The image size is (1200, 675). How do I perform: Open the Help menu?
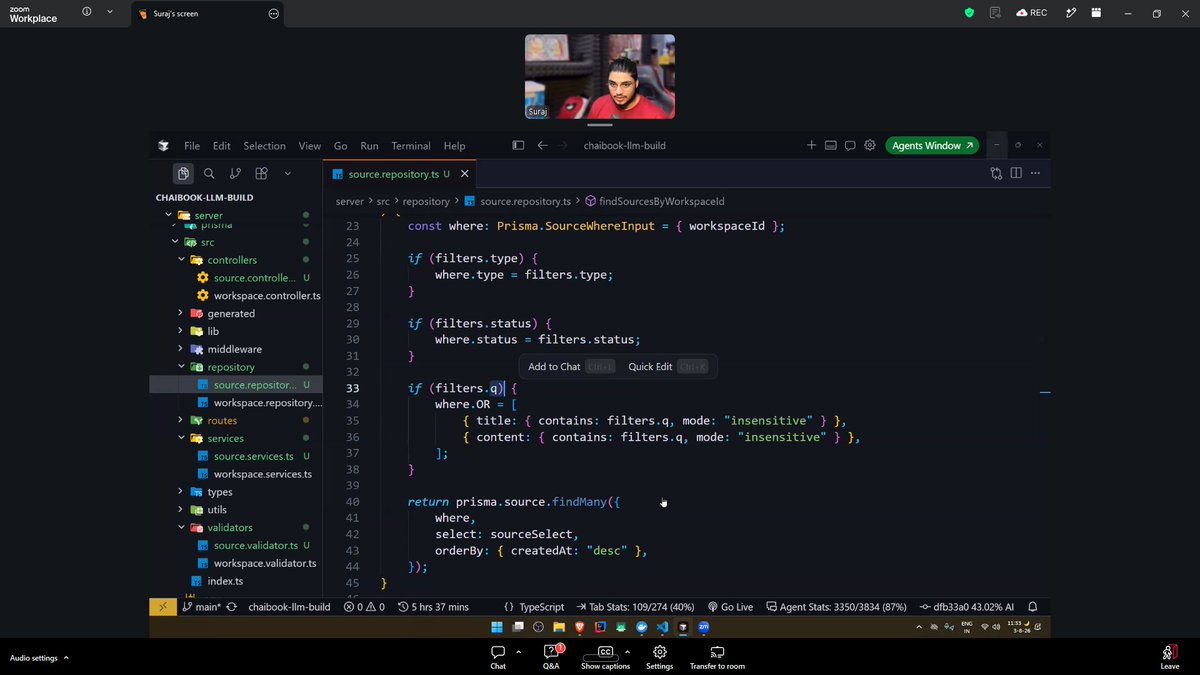454,145
